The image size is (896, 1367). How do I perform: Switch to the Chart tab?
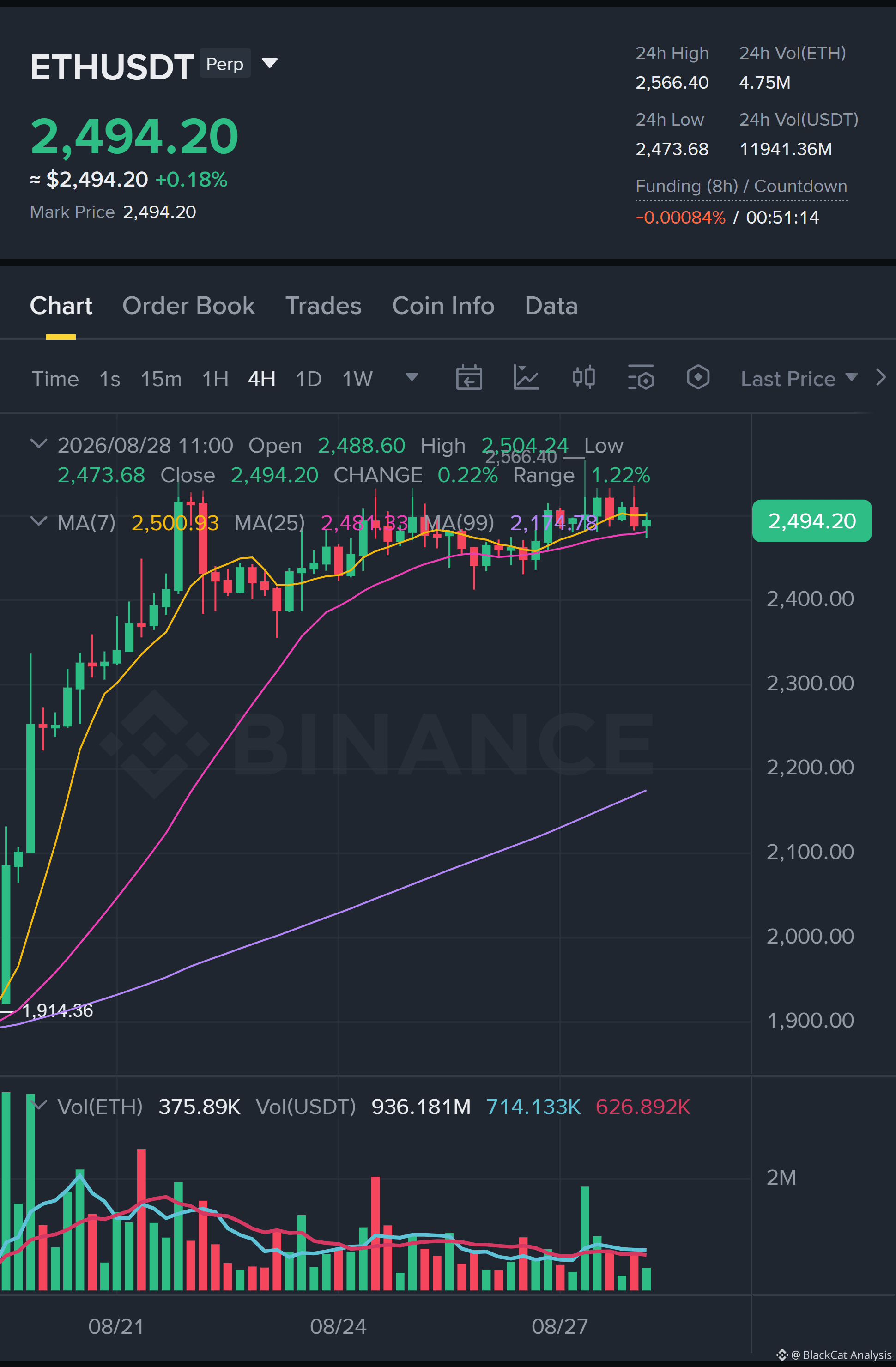click(61, 306)
